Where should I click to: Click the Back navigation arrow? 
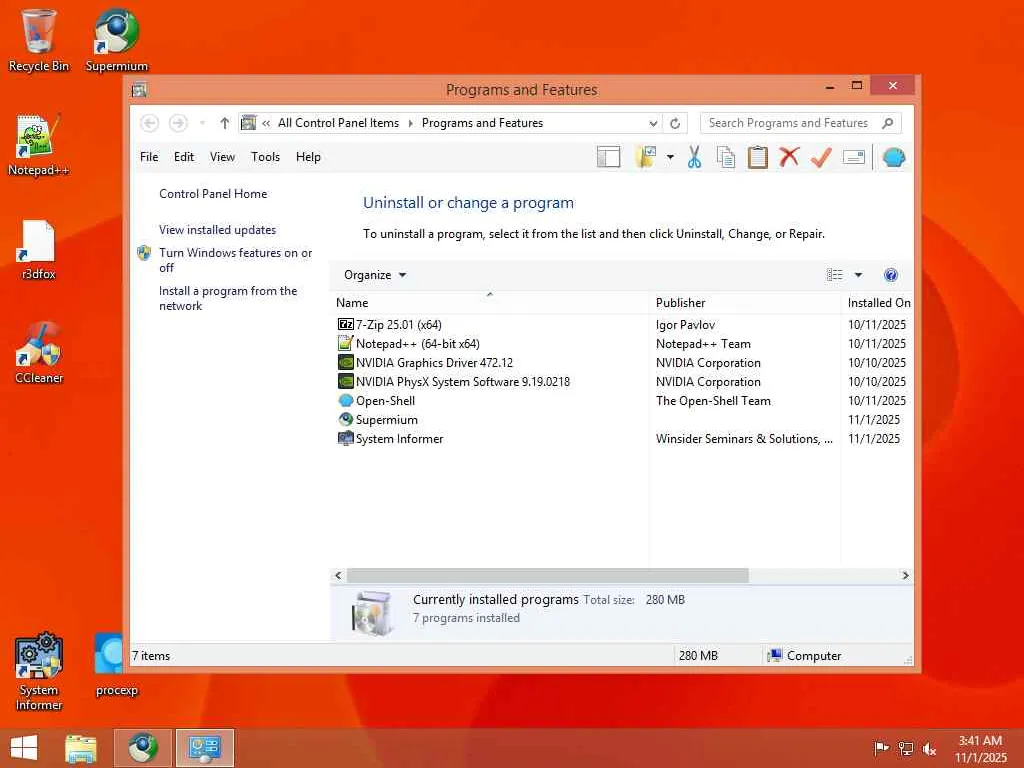point(150,123)
